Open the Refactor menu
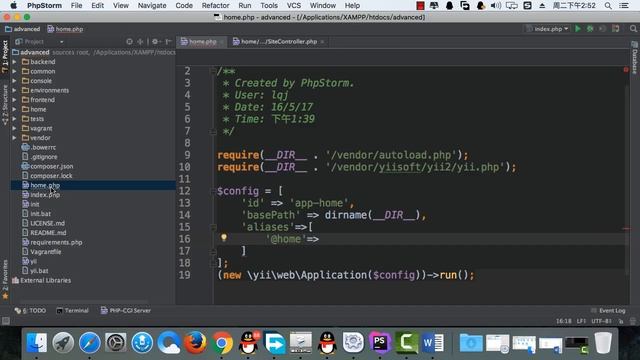This screenshot has width=640, height=360. point(215,6)
